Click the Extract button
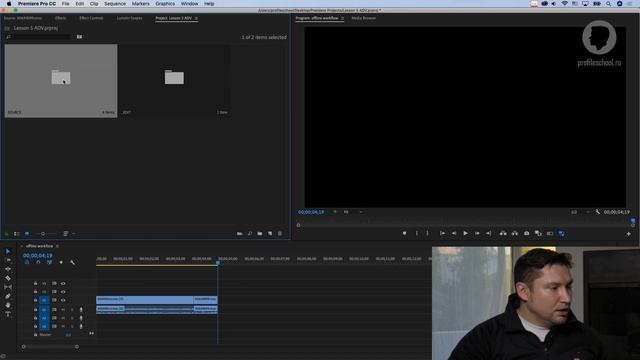 (515, 233)
